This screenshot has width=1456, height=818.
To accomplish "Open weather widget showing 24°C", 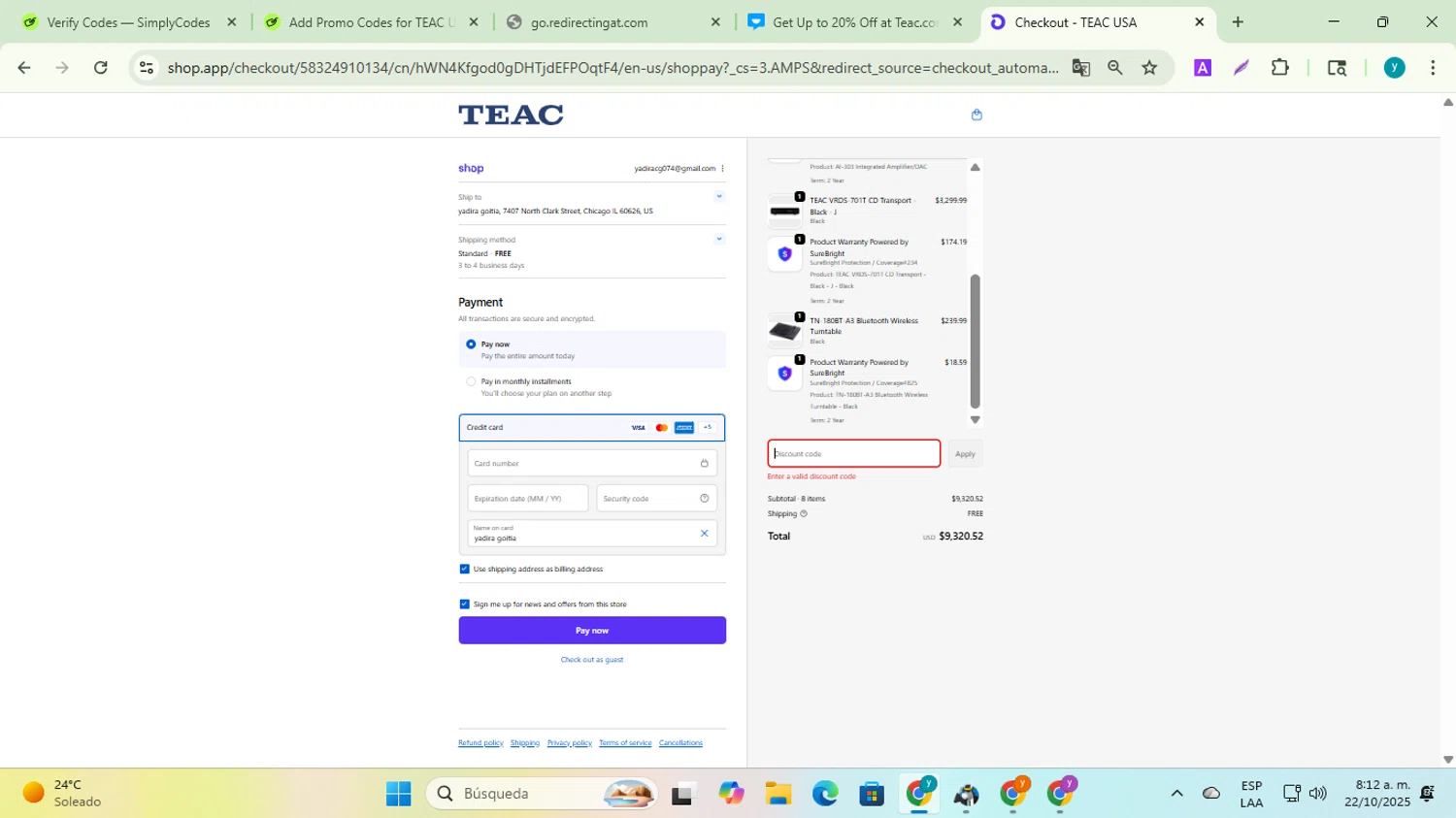I will pyautogui.click(x=62, y=794).
